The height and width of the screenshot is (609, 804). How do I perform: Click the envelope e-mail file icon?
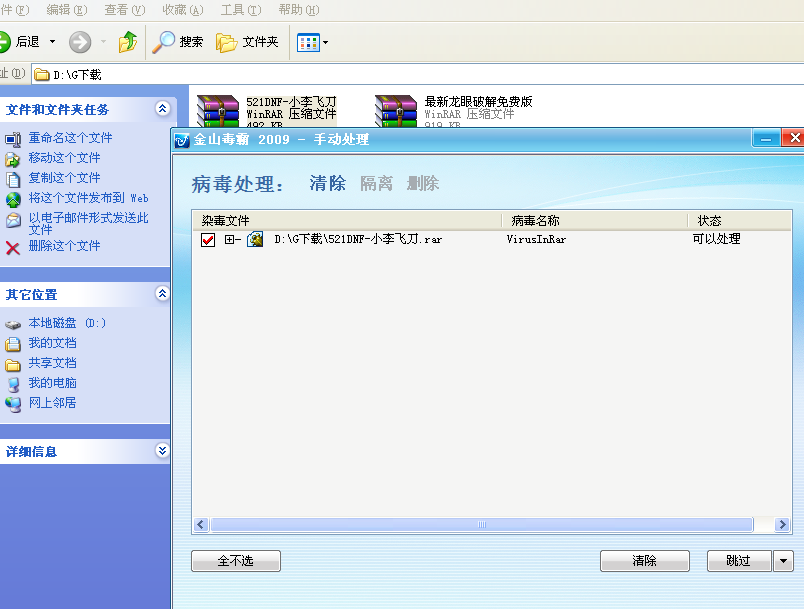click(13, 220)
